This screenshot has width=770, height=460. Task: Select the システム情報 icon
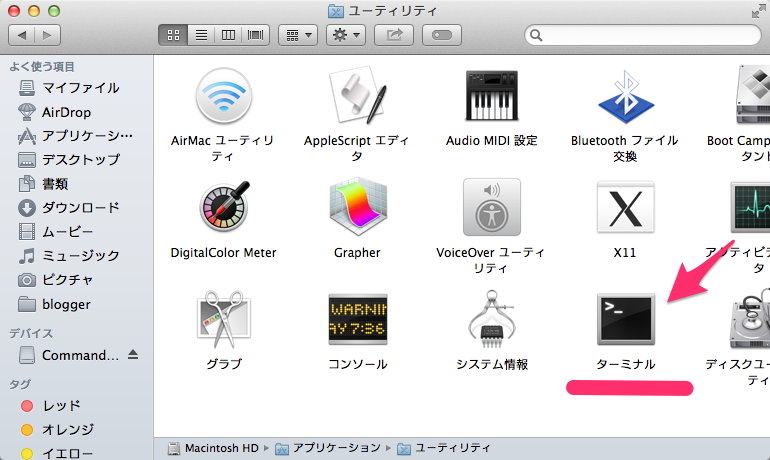[x=492, y=319]
